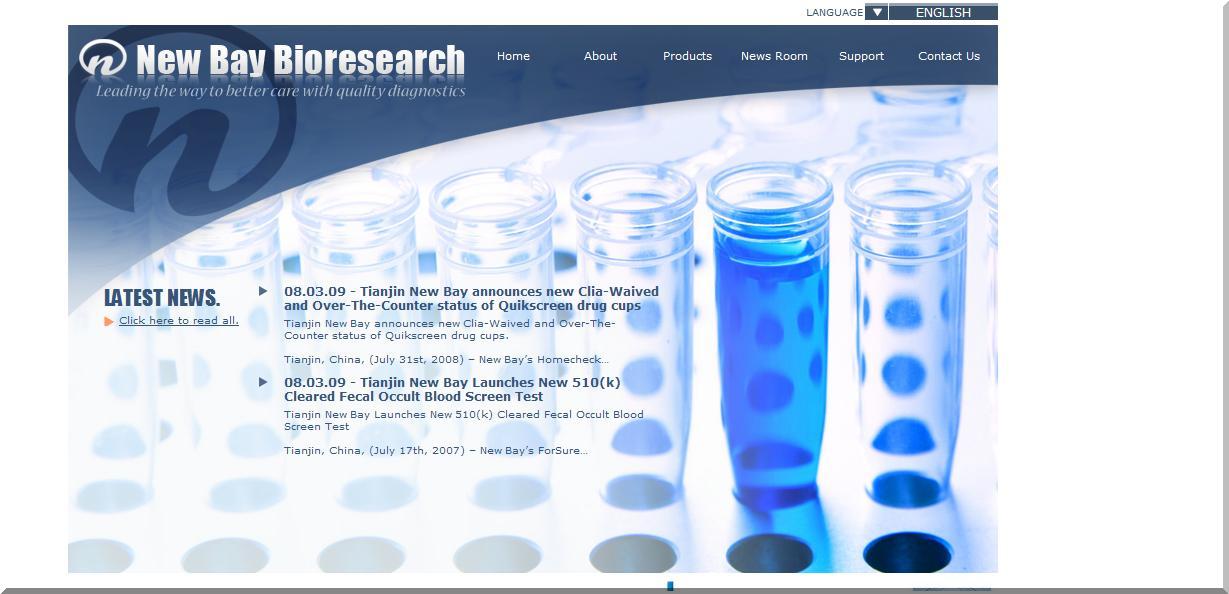Open the language dropdown arrow
Image resolution: width=1229 pixels, height=594 pixels.
[x=876, y=12]
